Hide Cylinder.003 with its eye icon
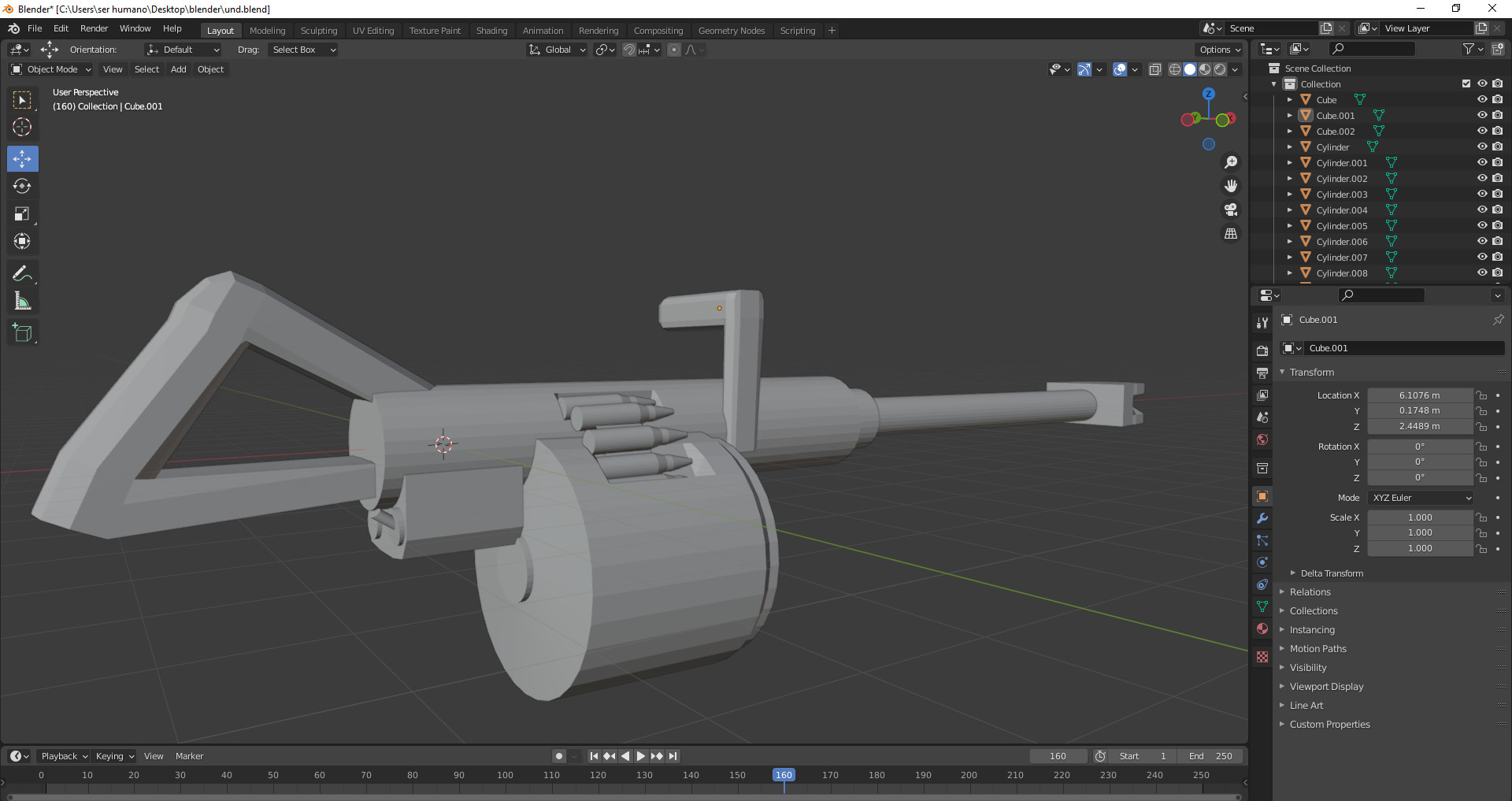The height and width of the screenshot is (801, 1512). [x=1481, y=194]
